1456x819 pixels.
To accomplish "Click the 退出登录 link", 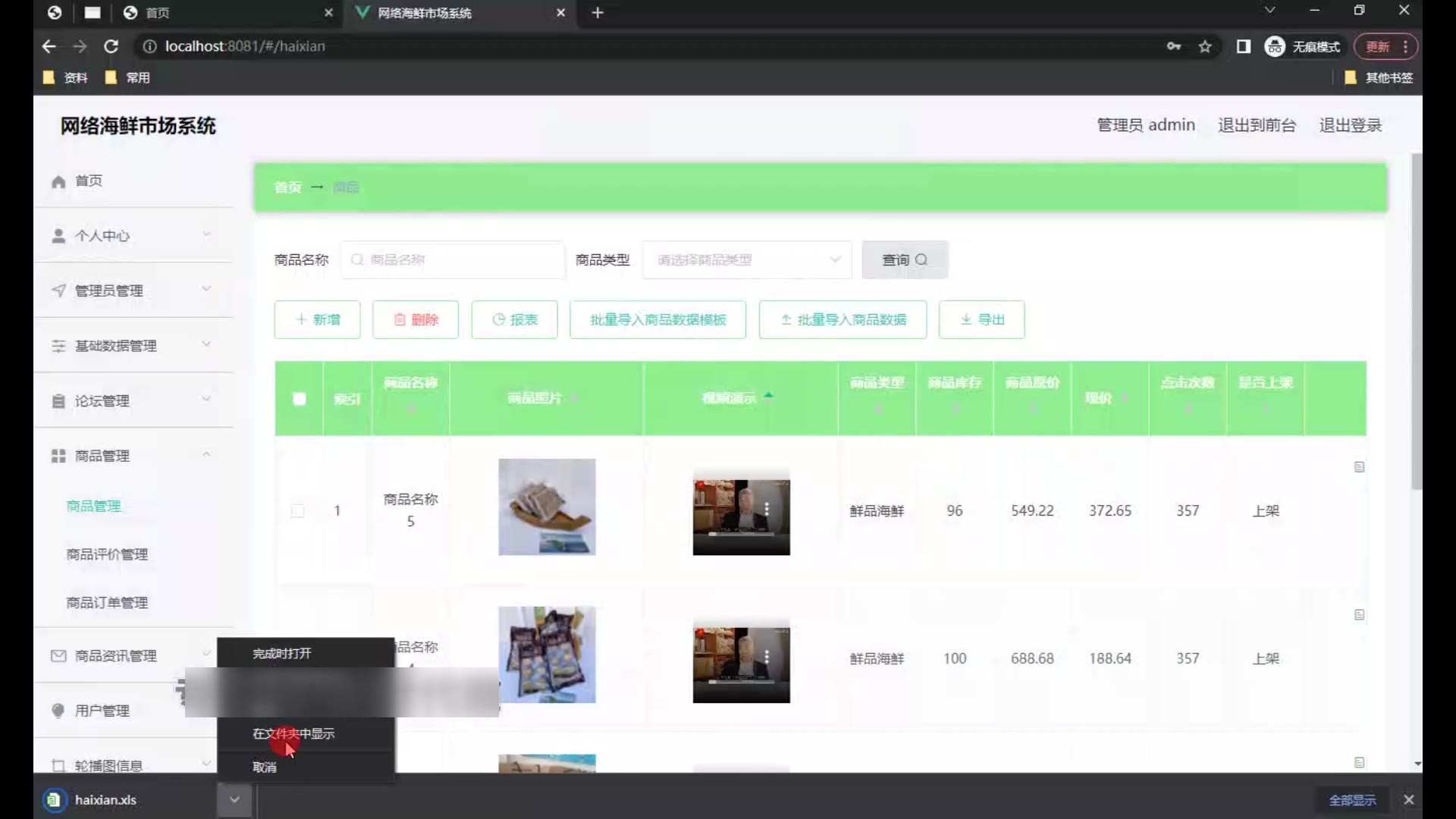I will pos(1350,125).
